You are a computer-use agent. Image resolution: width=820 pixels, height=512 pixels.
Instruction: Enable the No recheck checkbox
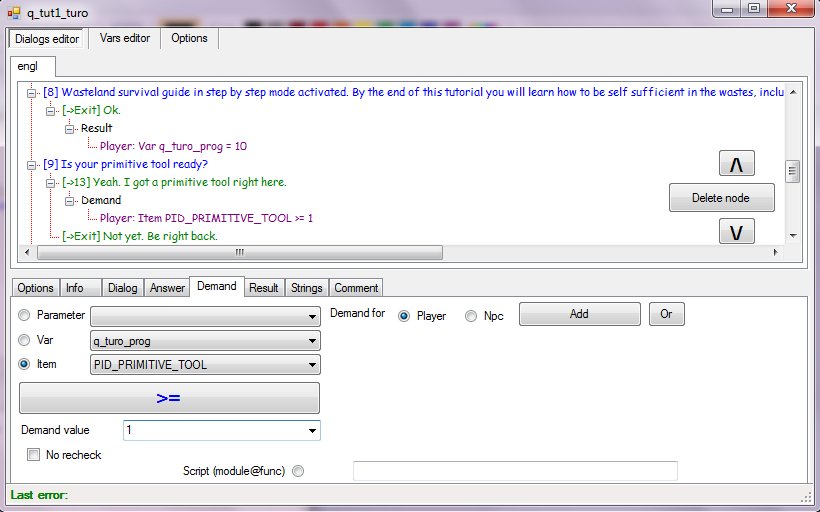pos(34,455)
